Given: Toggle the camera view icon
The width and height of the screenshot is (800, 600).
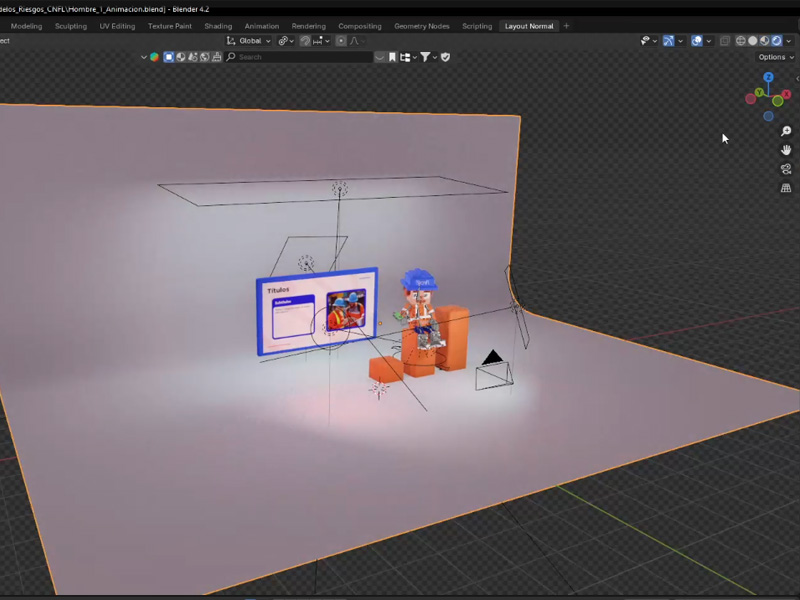Looking at the screenshot, I should click(786, 169).
